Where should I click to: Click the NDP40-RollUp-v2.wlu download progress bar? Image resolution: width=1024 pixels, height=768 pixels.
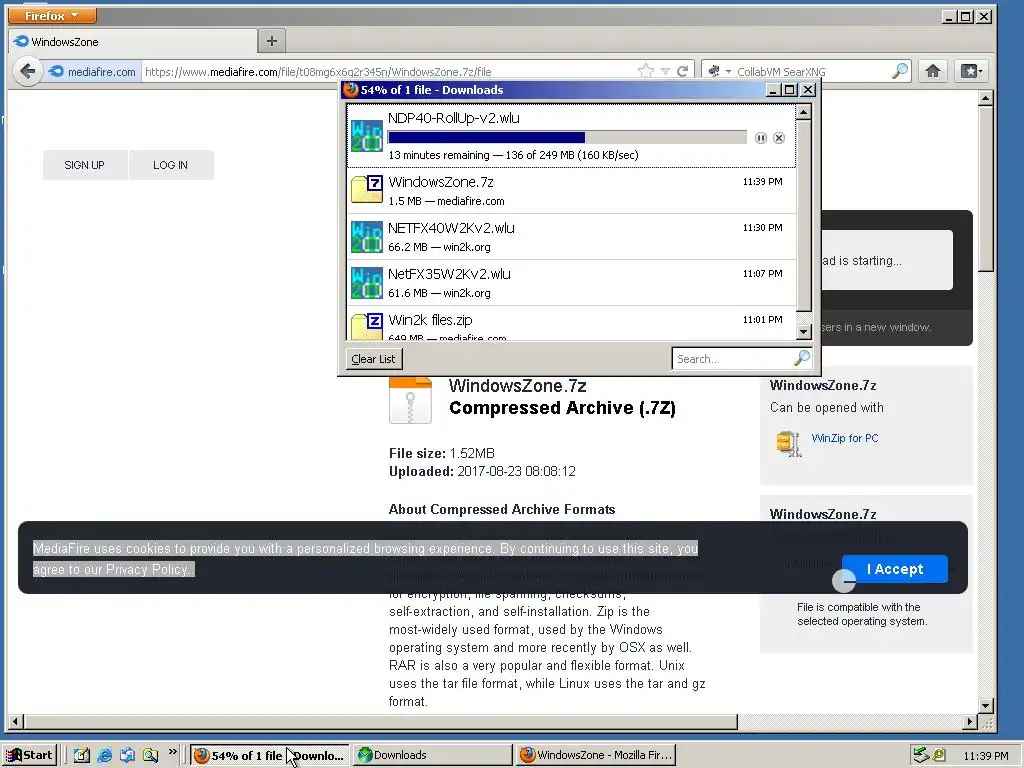[x=567, y=137]
